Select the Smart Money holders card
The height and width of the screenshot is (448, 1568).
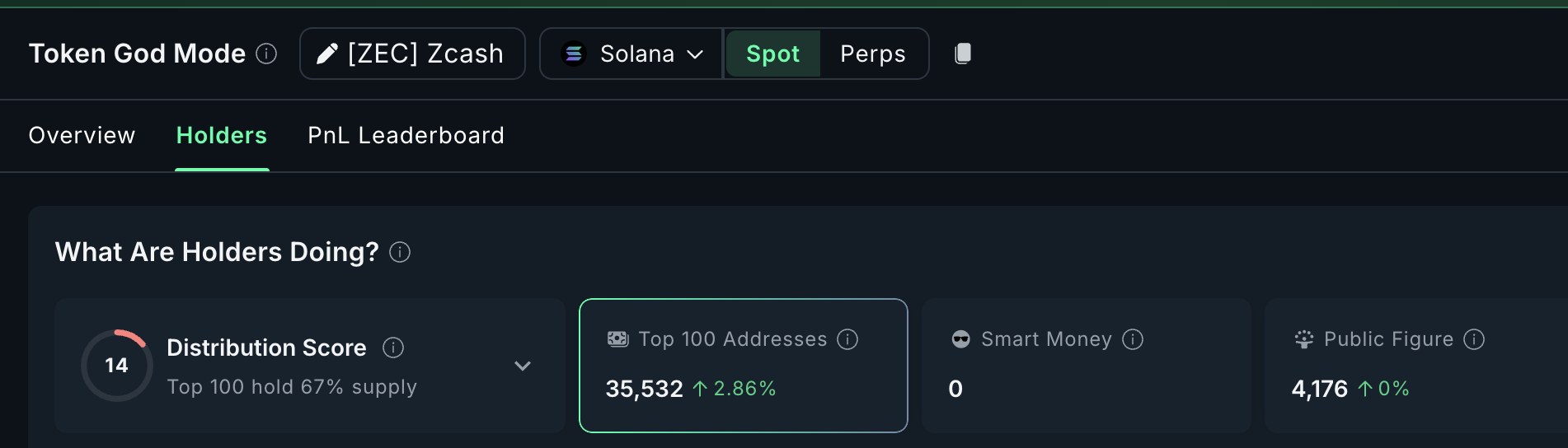click(x=1086, y=366)
